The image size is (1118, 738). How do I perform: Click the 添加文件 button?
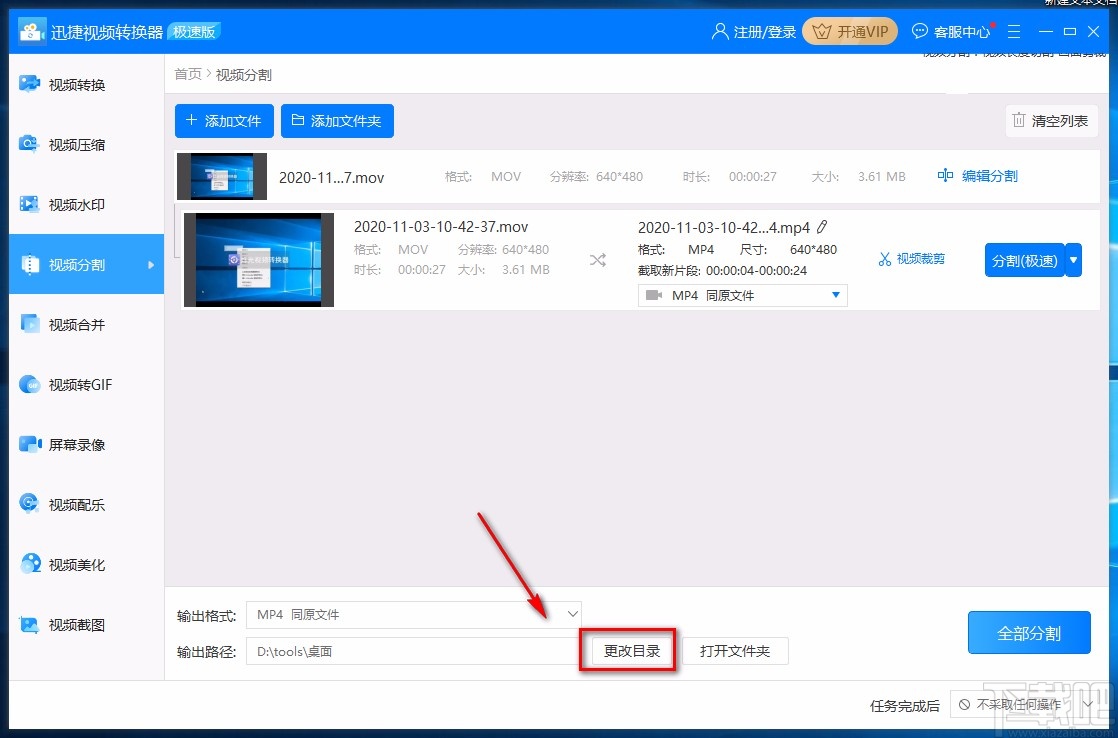pos(224,121)
